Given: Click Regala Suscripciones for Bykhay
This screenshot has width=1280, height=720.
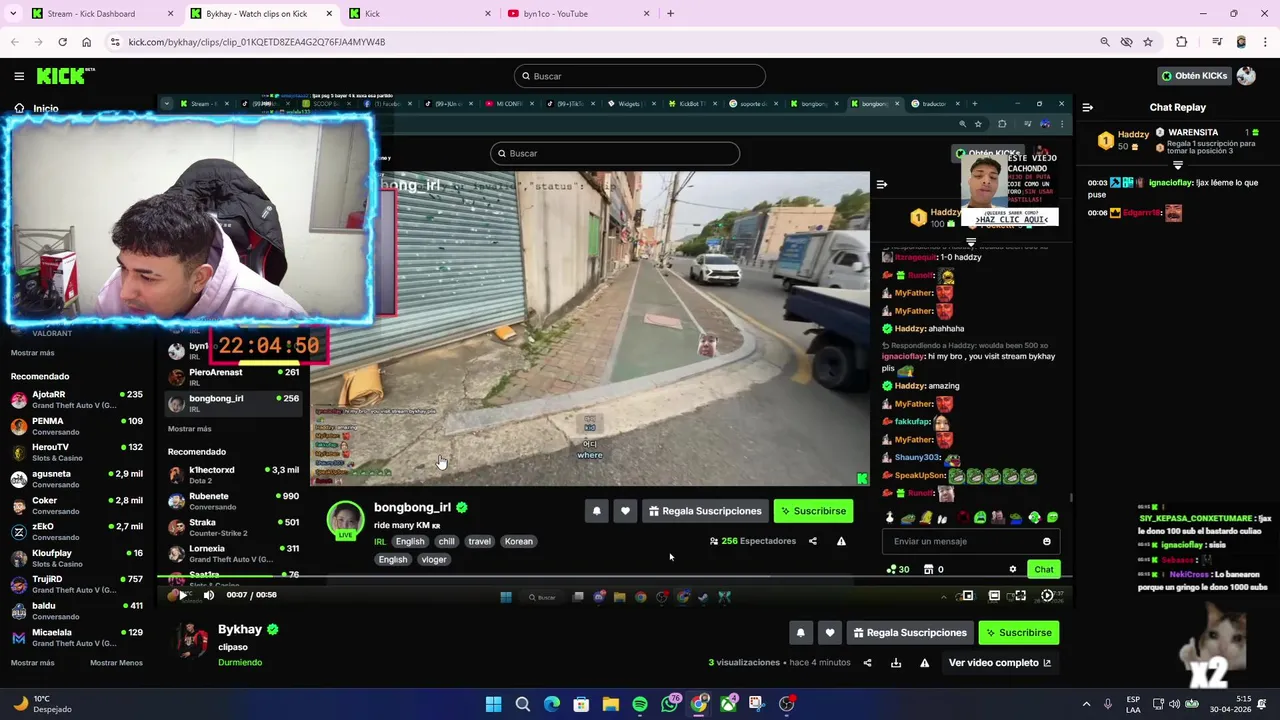Looking at the screenshot, I should (x=910, y=633).
